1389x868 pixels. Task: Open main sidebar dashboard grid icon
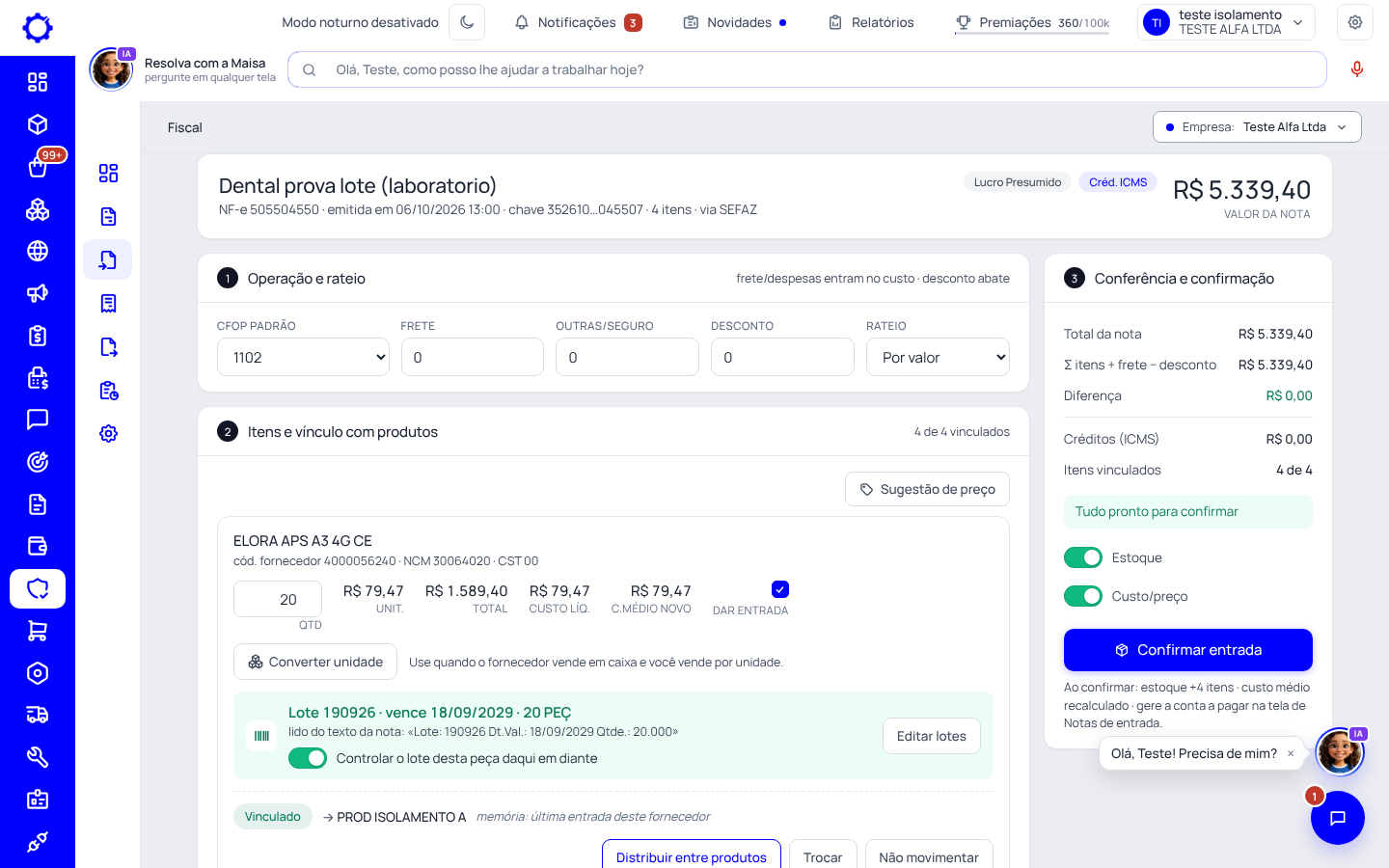click(x=38, y=82)
